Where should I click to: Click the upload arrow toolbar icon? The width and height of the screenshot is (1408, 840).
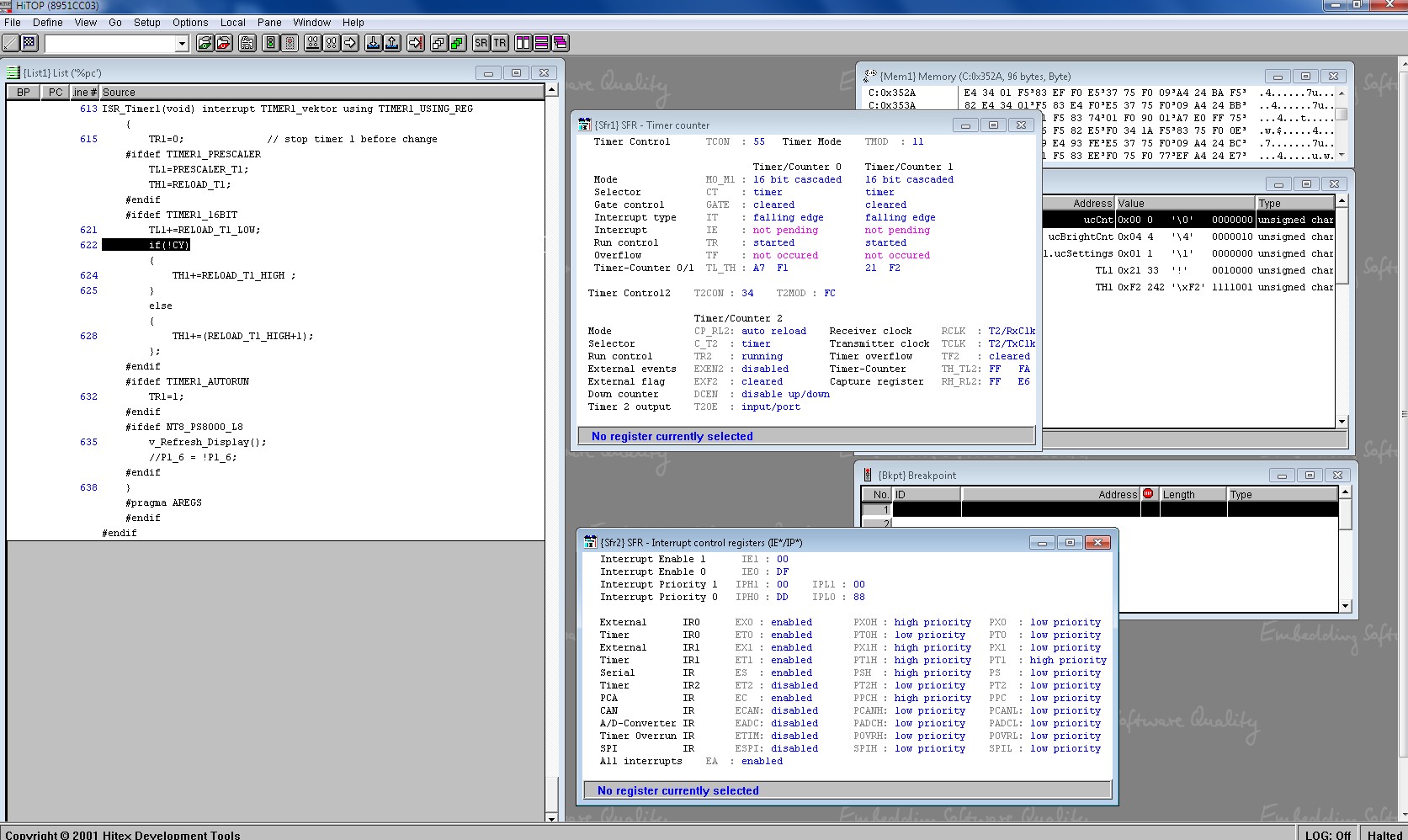[392, 43]
